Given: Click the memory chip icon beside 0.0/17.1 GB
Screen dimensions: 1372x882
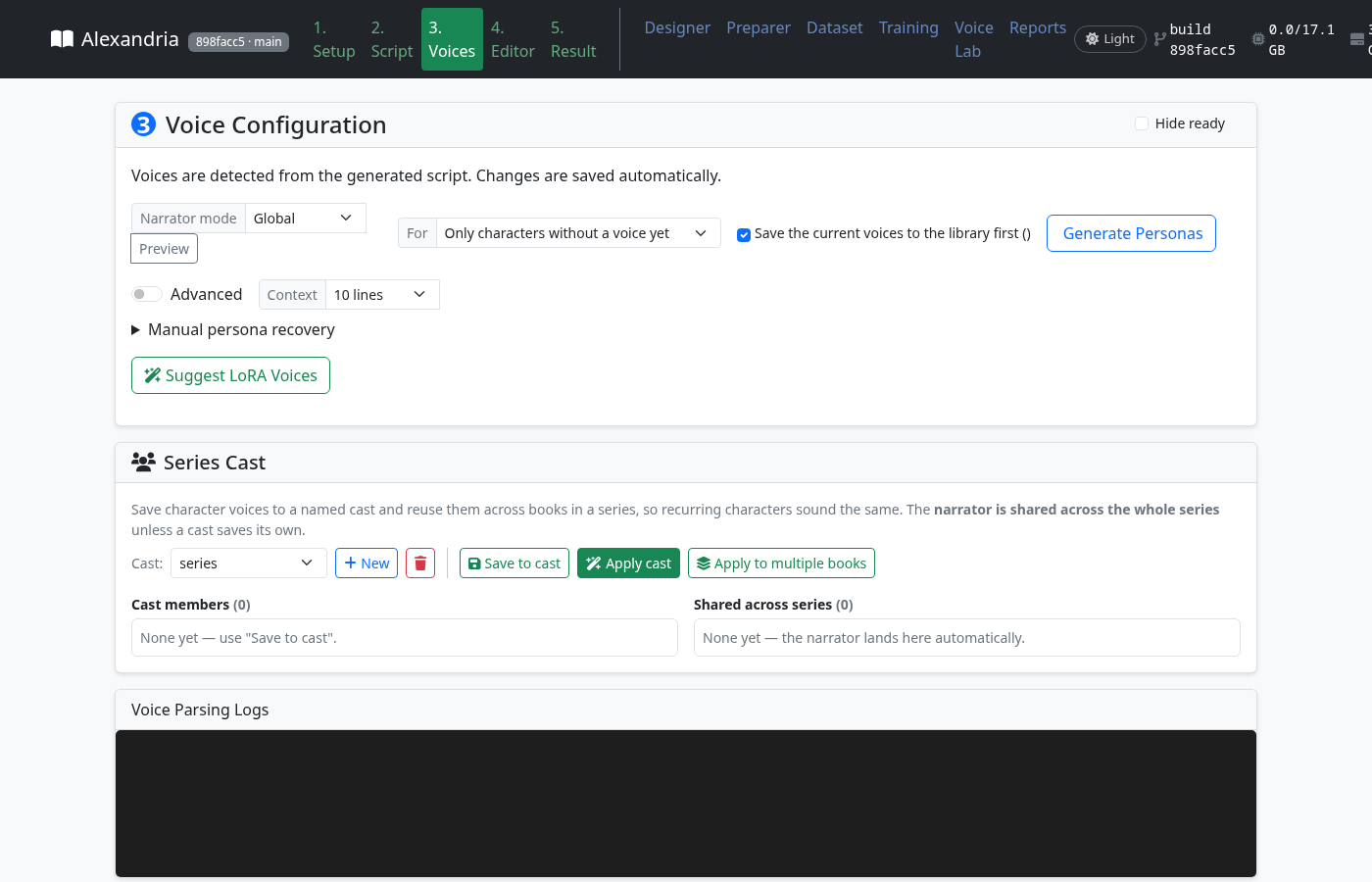Looking at the screenshot, I should (x=1258, y=39).
